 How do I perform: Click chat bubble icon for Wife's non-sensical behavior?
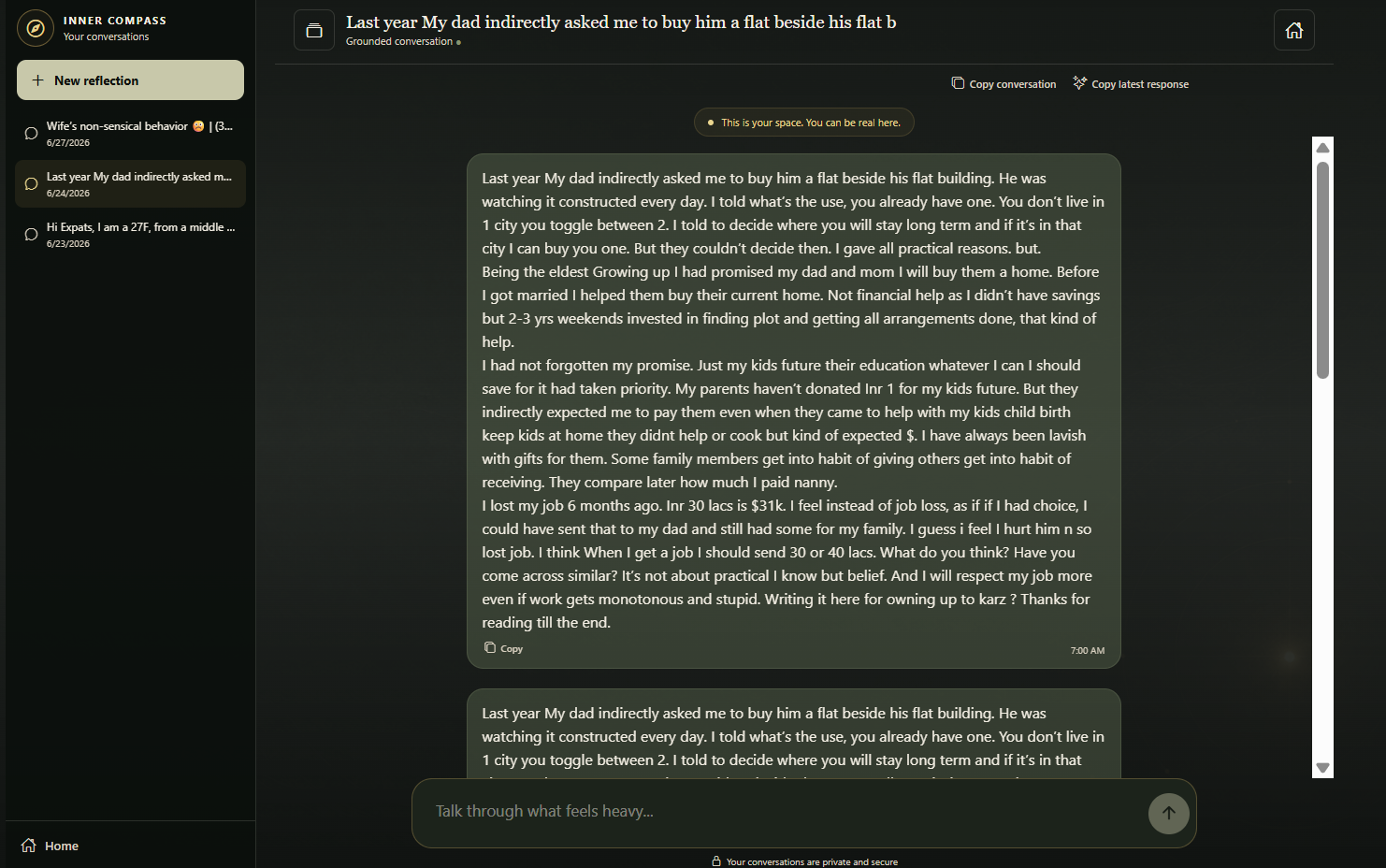pyautogui.click(x=31, y=133)
